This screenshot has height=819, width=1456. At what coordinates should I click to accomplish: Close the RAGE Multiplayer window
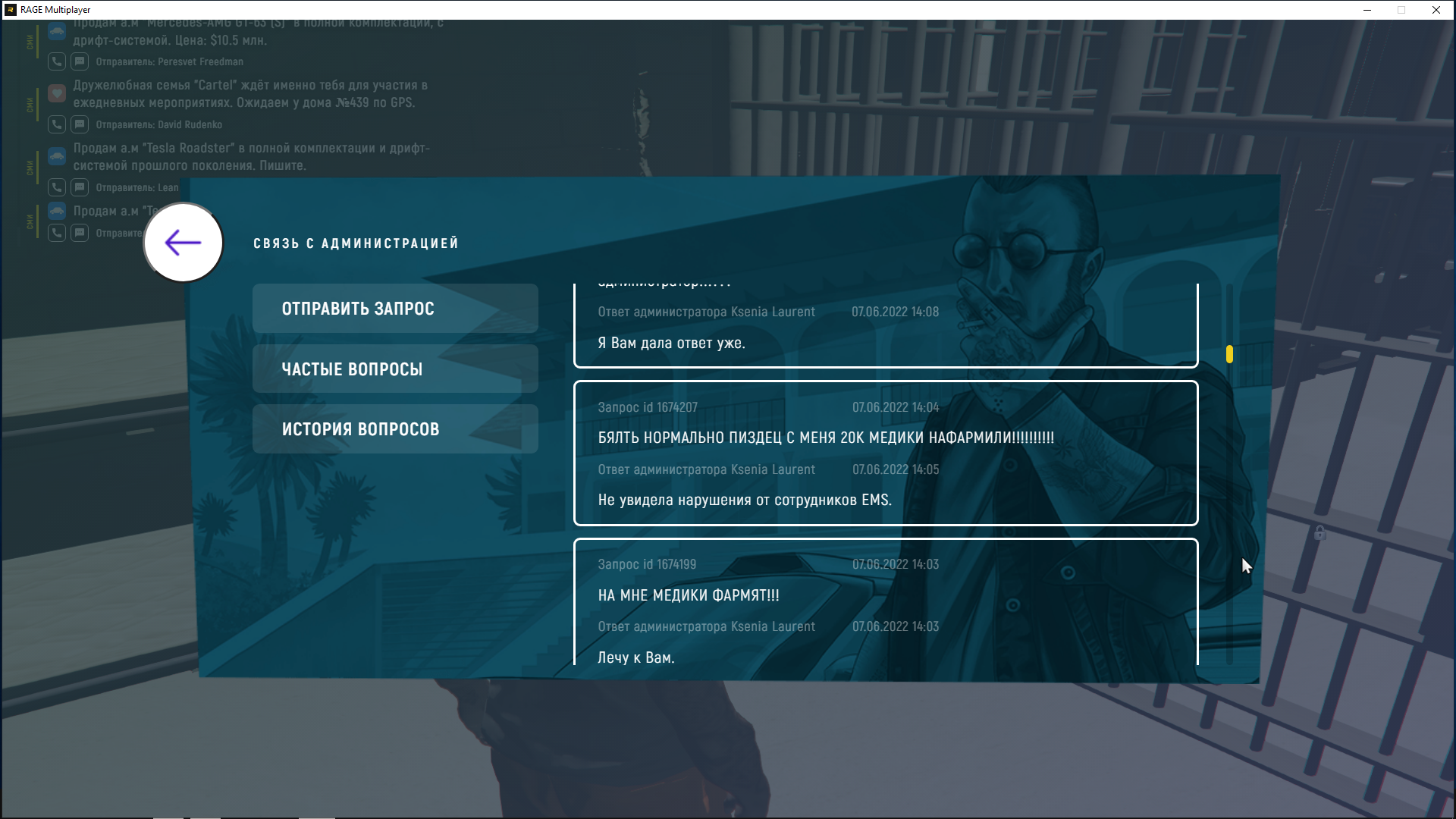[x=1436, y=10]
